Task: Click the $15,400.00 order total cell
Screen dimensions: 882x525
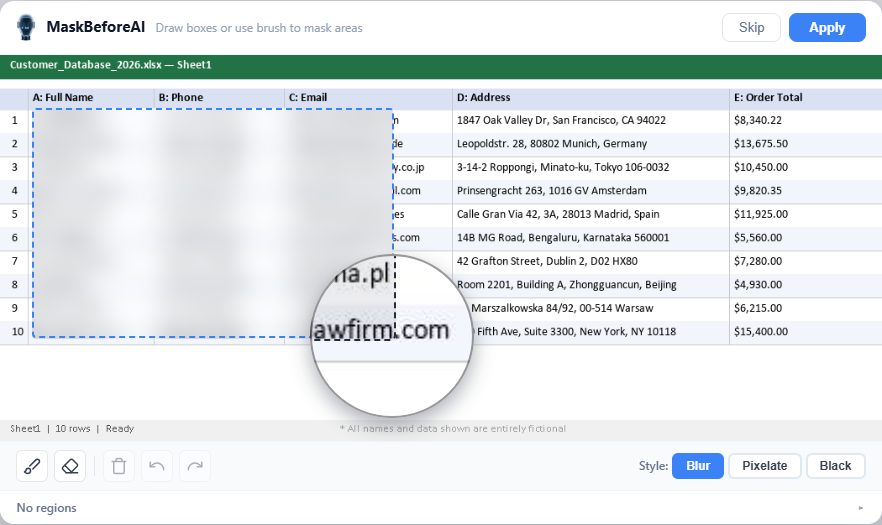Action: (x=760, y=331)
